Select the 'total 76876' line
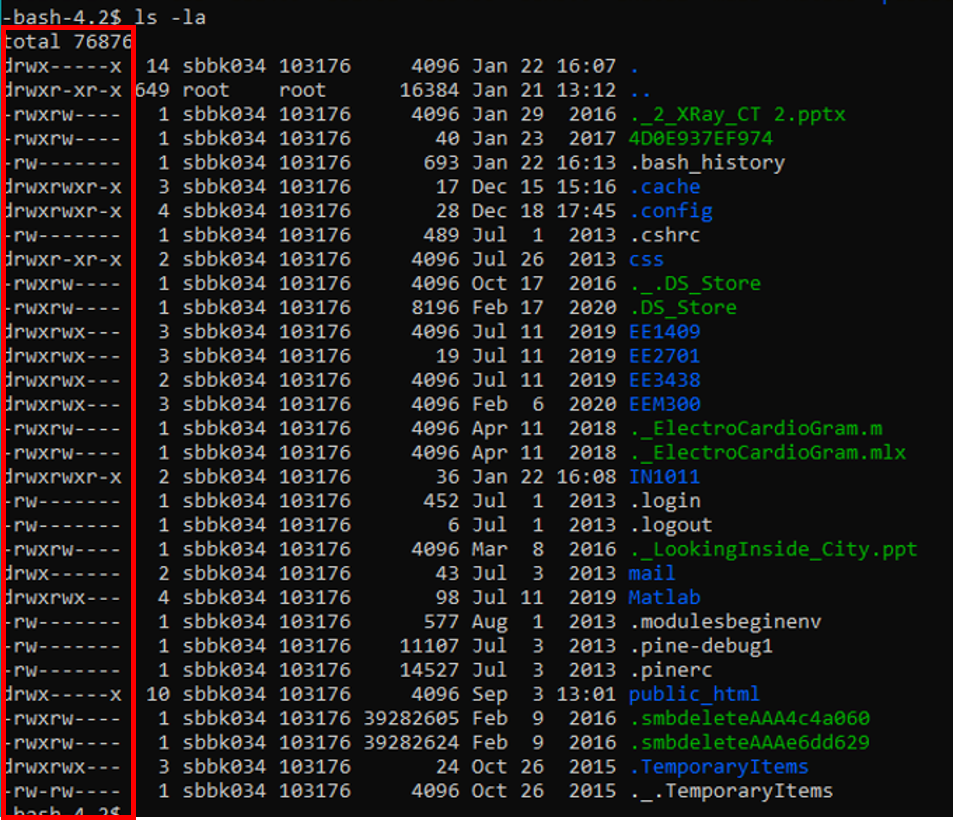 click(x=67, y=41)
